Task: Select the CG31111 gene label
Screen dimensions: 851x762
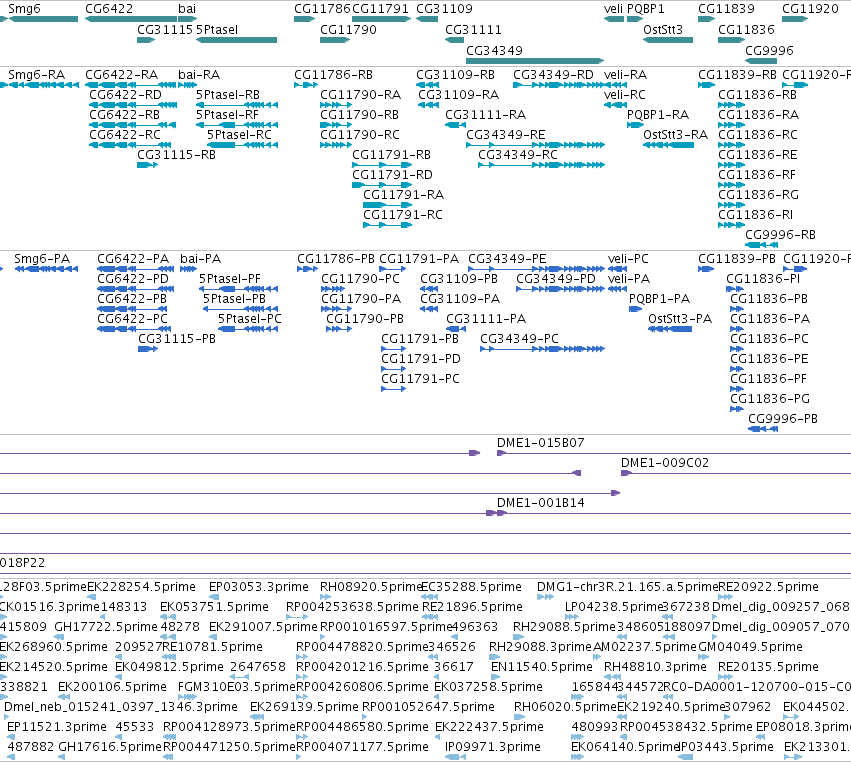Action: [473, 29]
